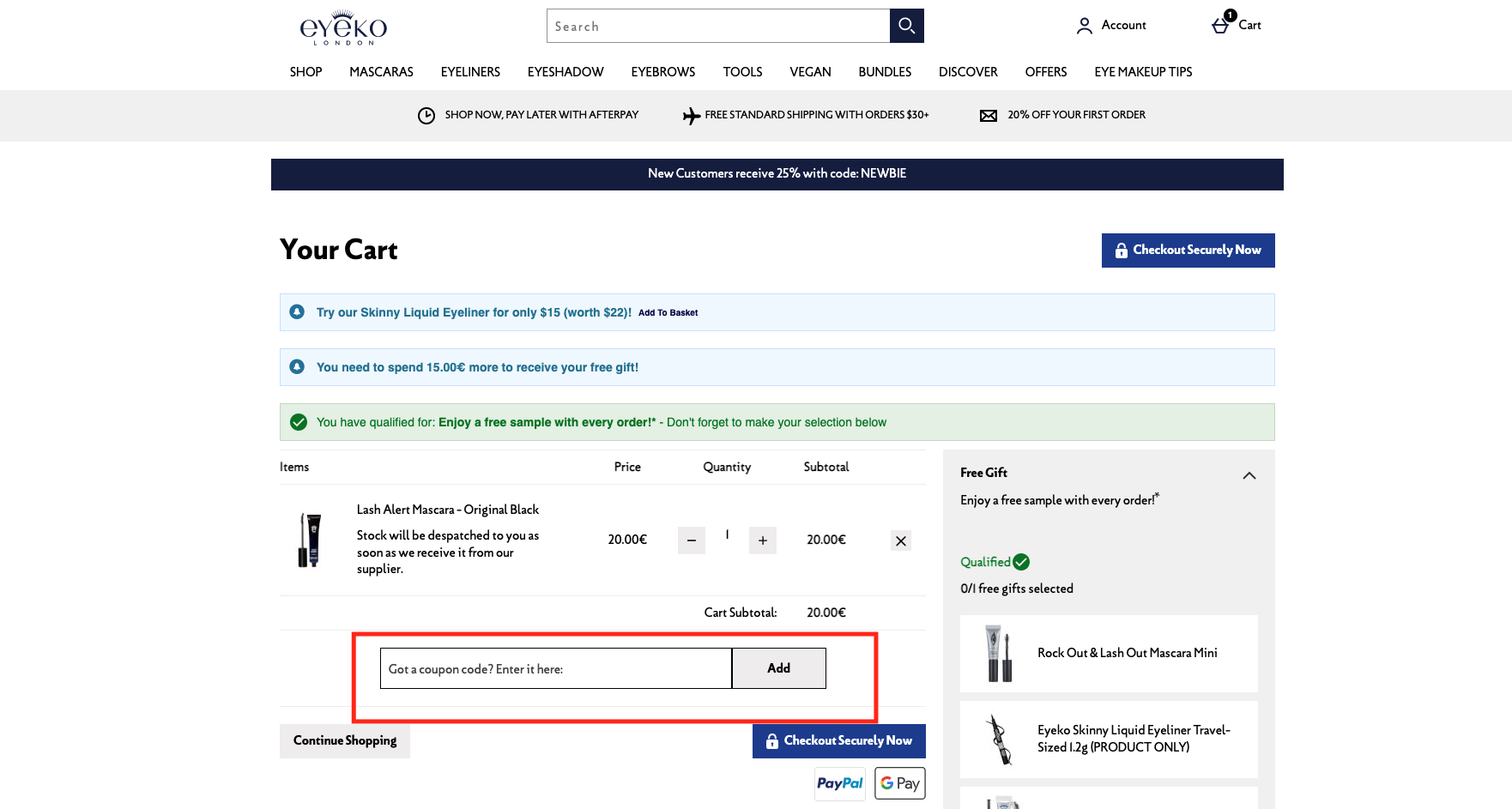Increase the Lash Alert Mascara quantity

(763, 540)
